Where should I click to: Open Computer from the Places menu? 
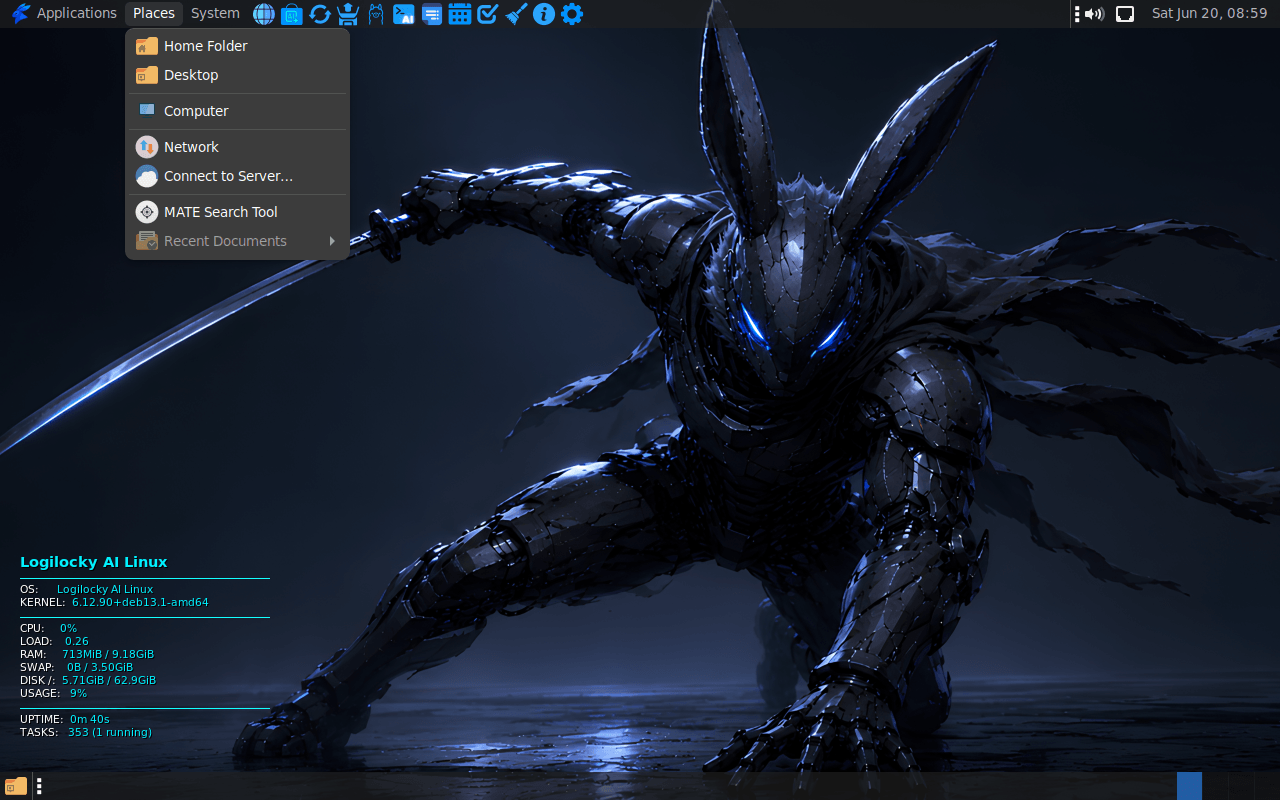pos(238,111)
